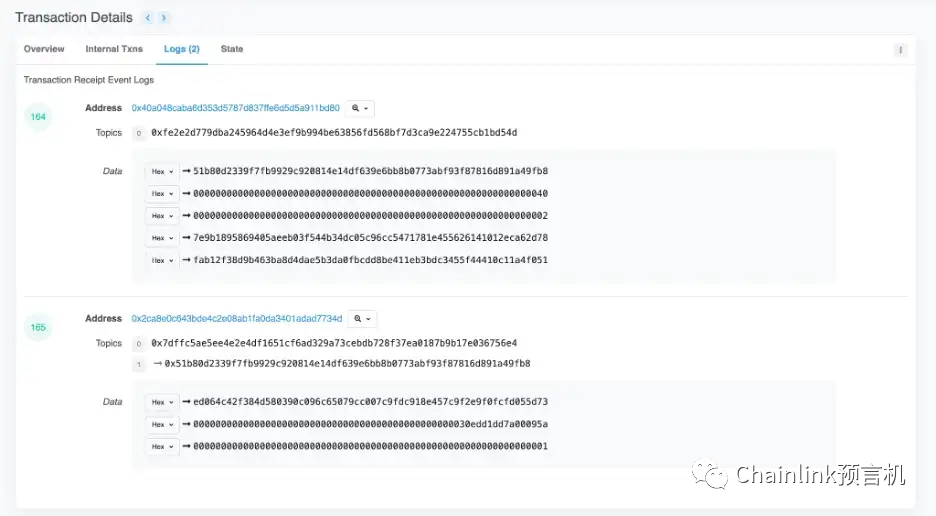Go to next transaction arrow
Screen dimensions: 936x516
(x=164, y=18)
